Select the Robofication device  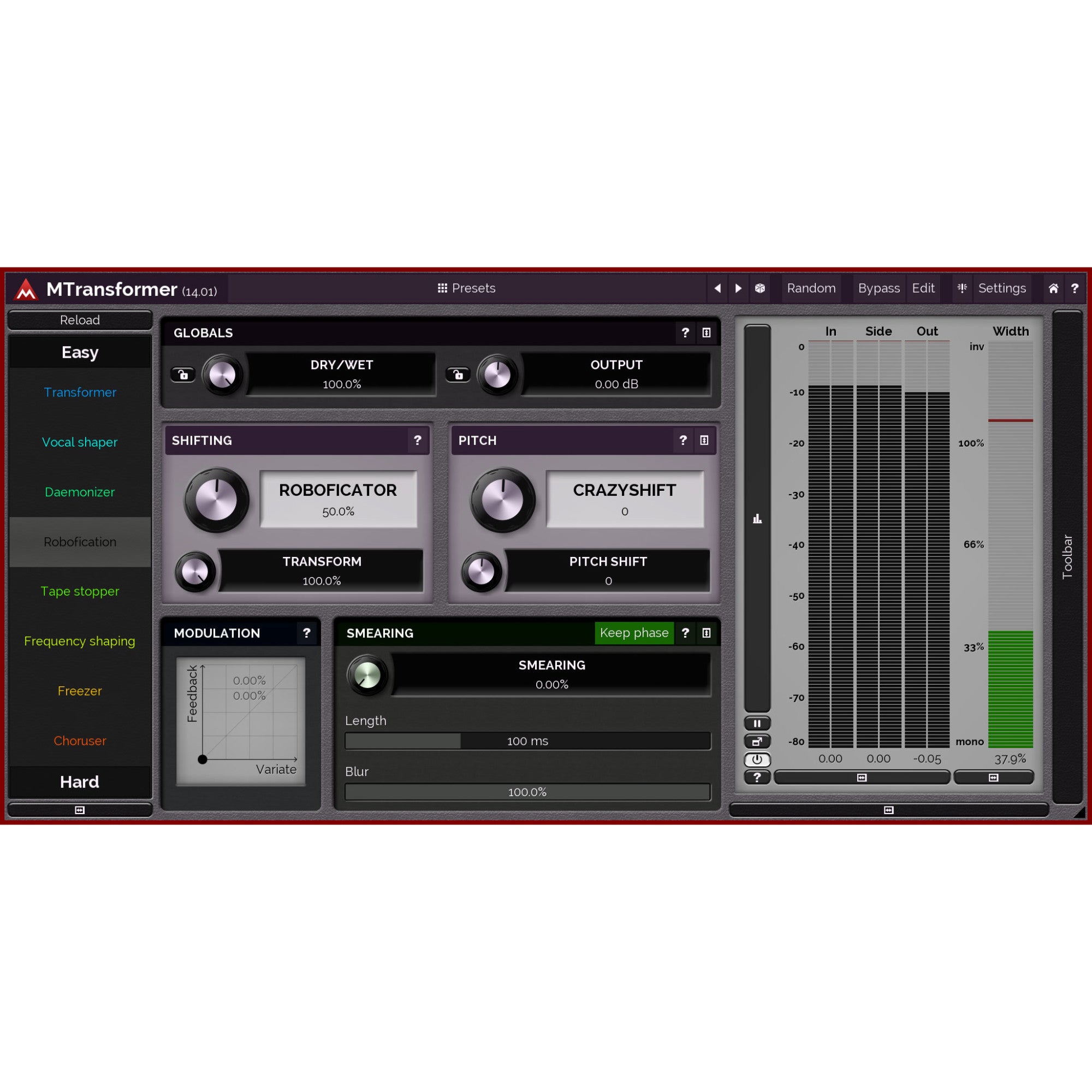80,542
